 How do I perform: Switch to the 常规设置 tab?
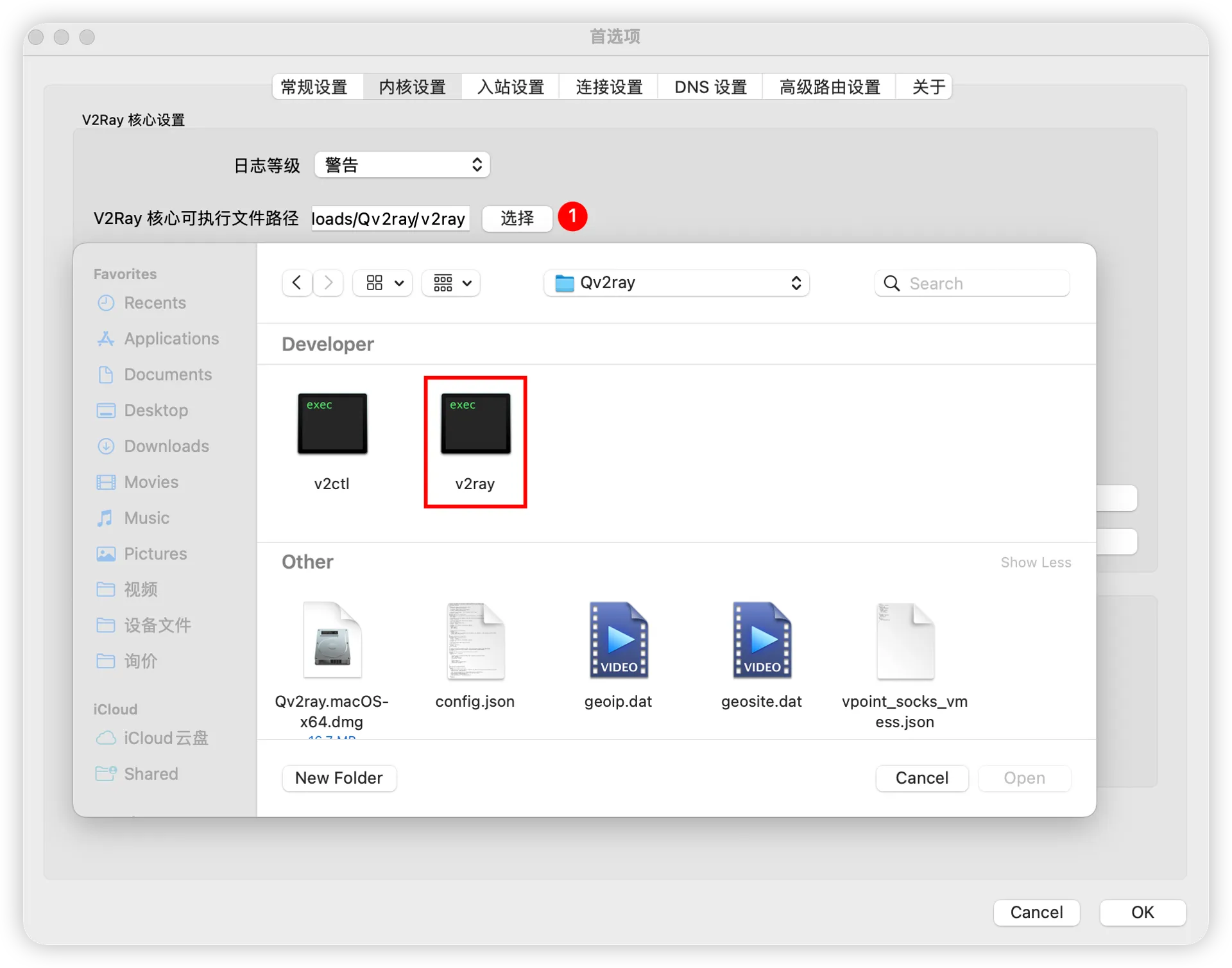click(316, 87)
